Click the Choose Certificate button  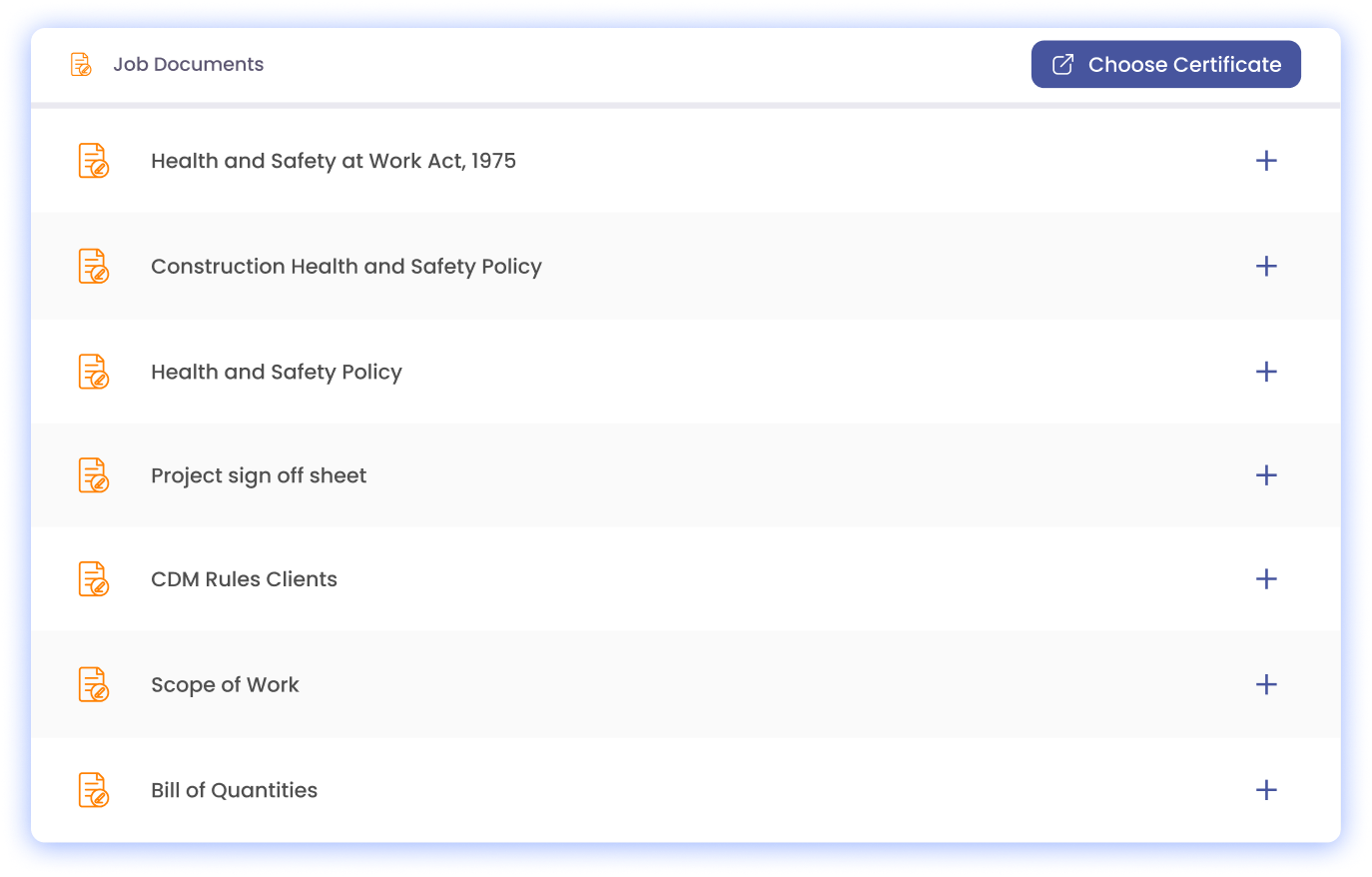[1165, 65]
